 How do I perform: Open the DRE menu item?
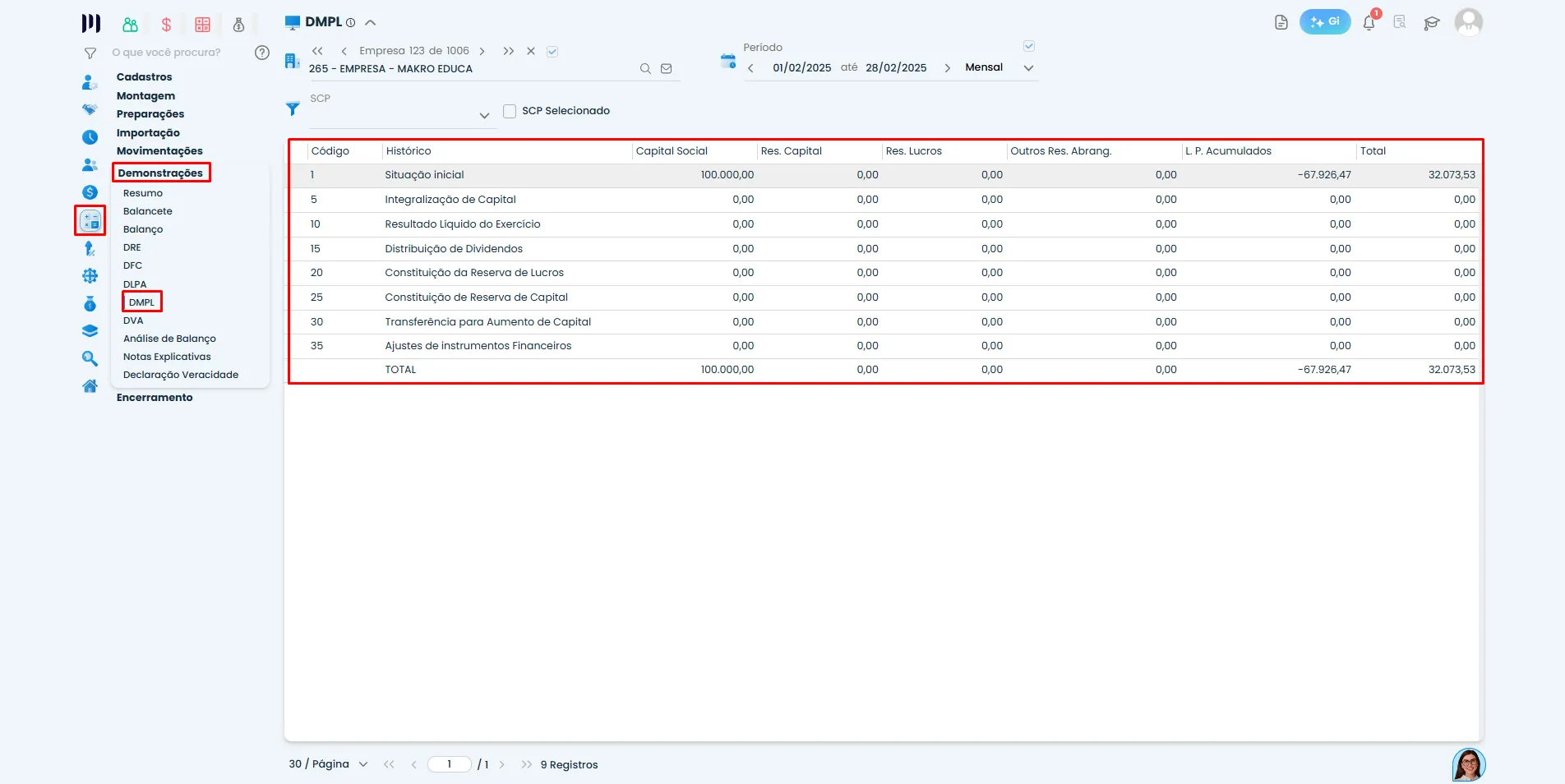[132, 247]
